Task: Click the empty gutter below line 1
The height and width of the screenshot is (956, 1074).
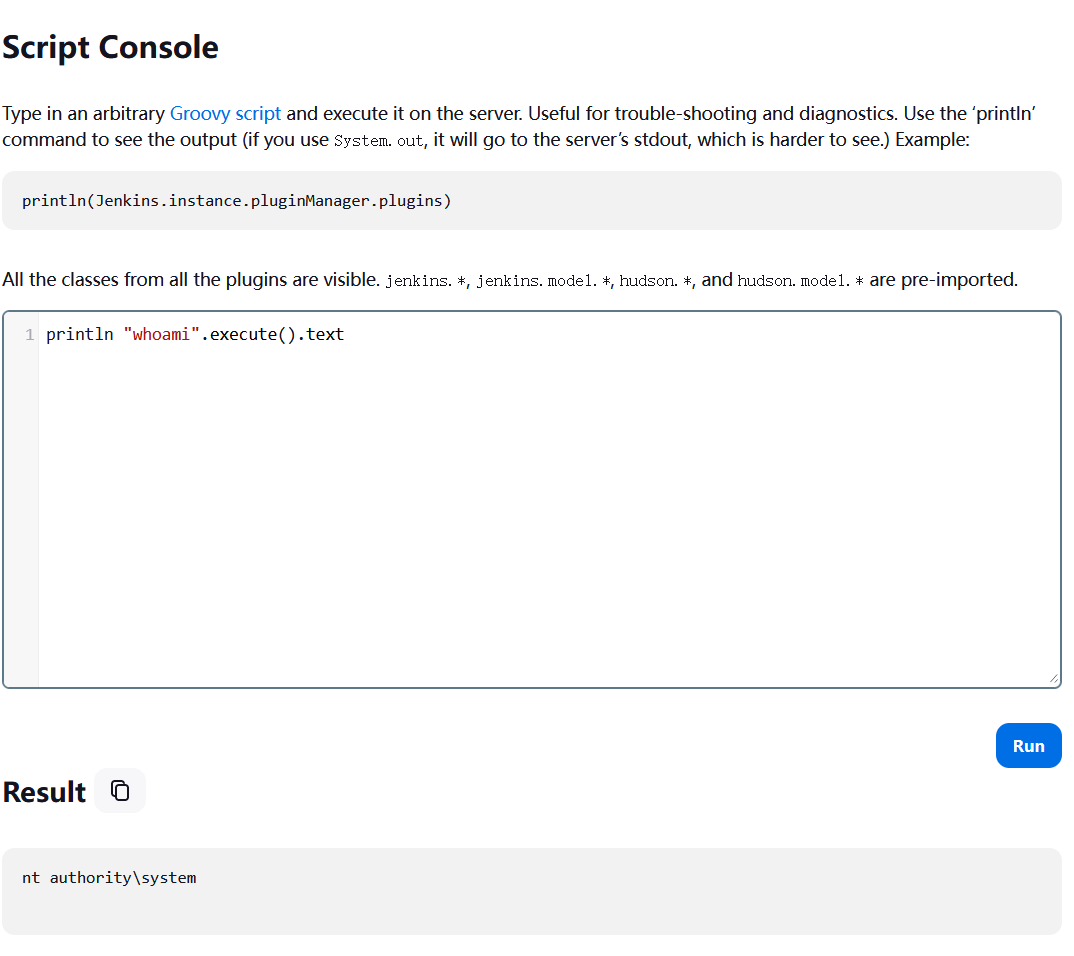Action: pos(21,510)
